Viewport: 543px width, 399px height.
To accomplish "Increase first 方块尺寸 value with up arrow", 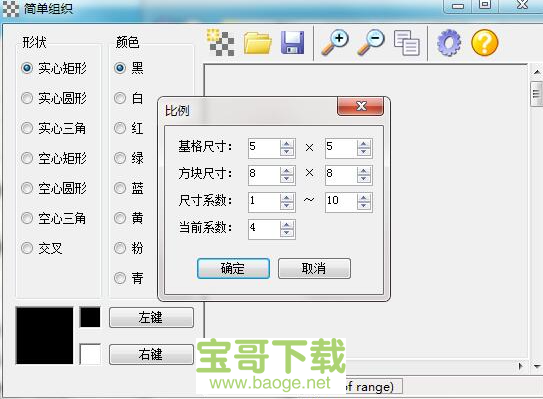I will point(287,171).
